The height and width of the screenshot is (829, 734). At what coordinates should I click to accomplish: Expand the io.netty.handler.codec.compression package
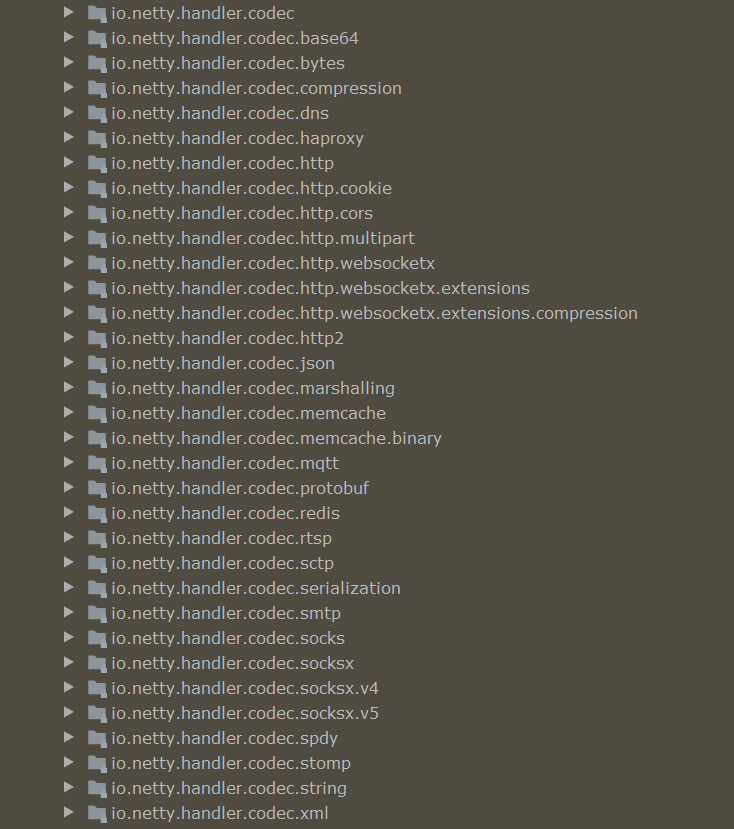(69, 88)
